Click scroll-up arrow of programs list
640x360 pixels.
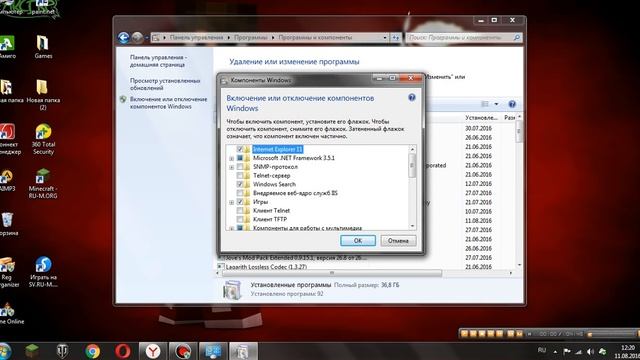519,117
